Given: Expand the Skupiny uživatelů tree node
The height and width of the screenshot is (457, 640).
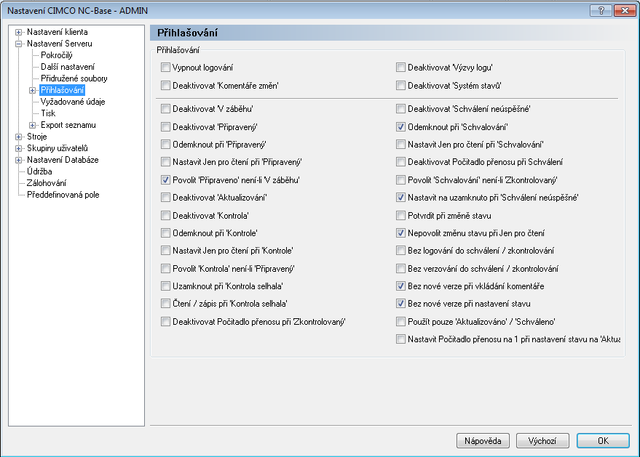Looking at the screenshot, I should point(18,149).
